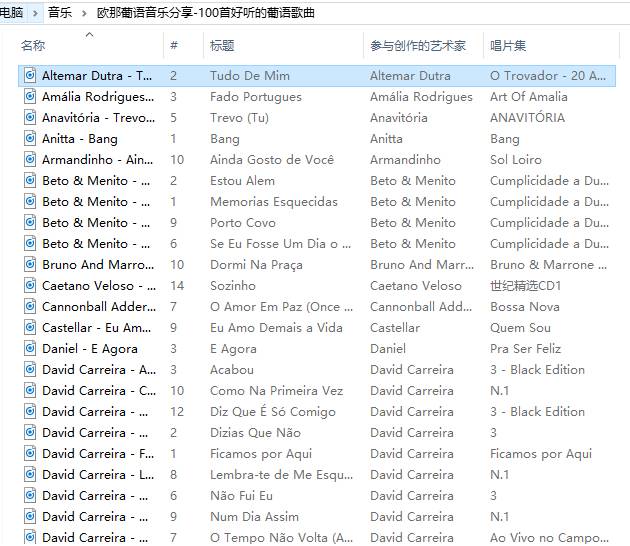Select file Anavitória - Trevo...
The image size is (630, 546).
[98, 117]
